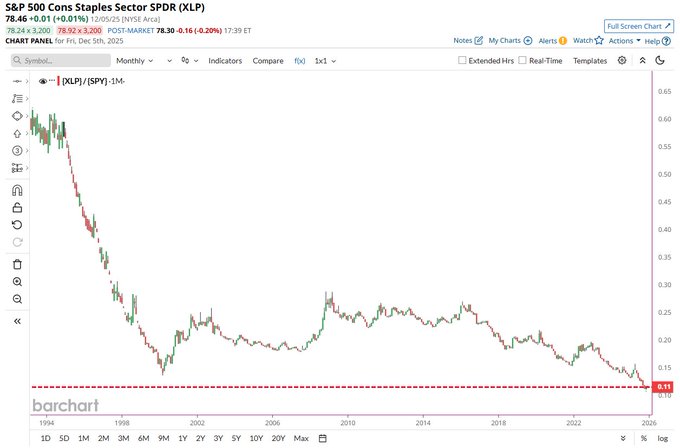Open the measurement and projection tools
This screenshot has height=448, width=680.
(x=17, y=168)
